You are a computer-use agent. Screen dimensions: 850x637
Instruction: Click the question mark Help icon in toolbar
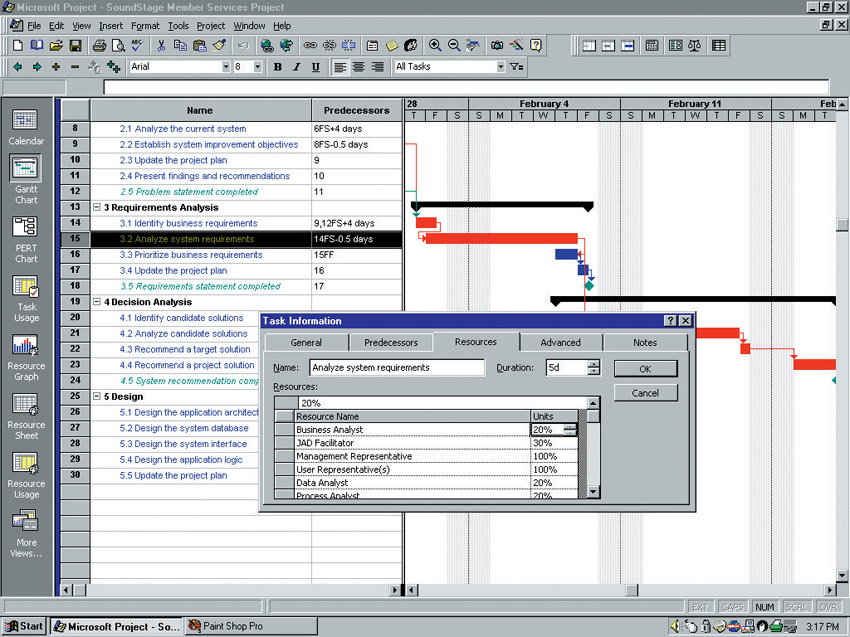536,46
